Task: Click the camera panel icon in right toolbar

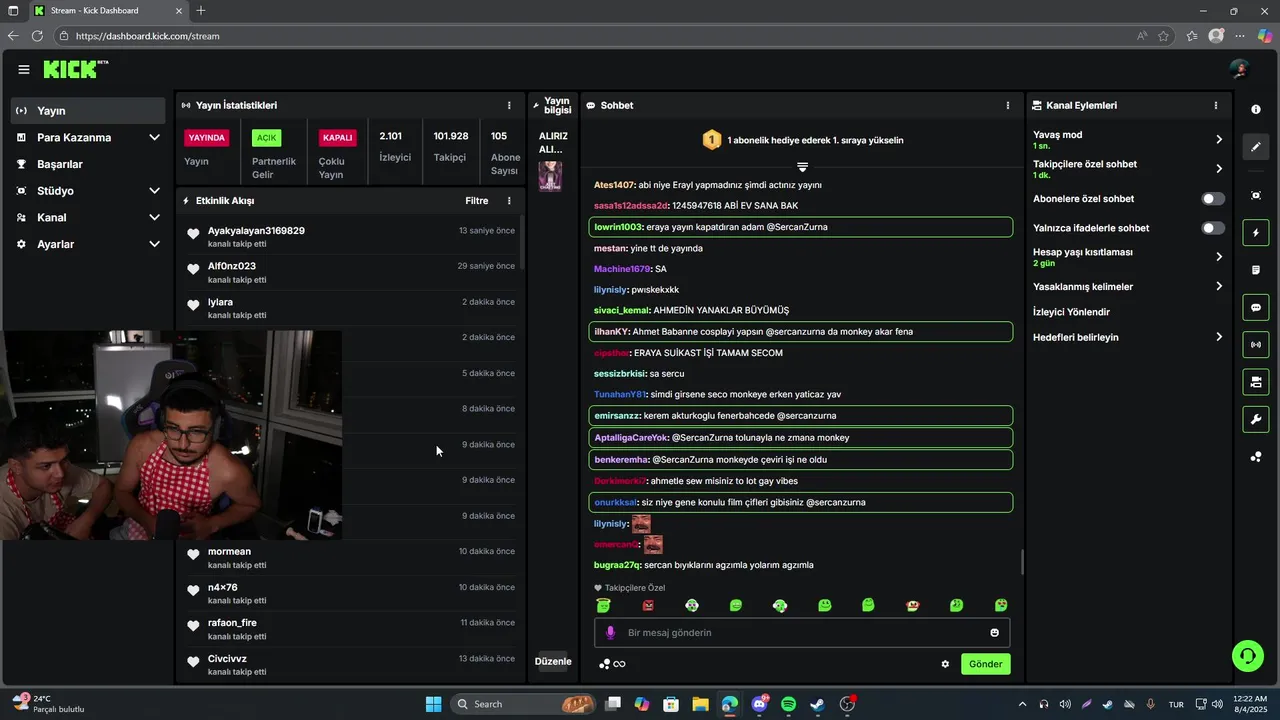Action: click(x=1256, y=382)
